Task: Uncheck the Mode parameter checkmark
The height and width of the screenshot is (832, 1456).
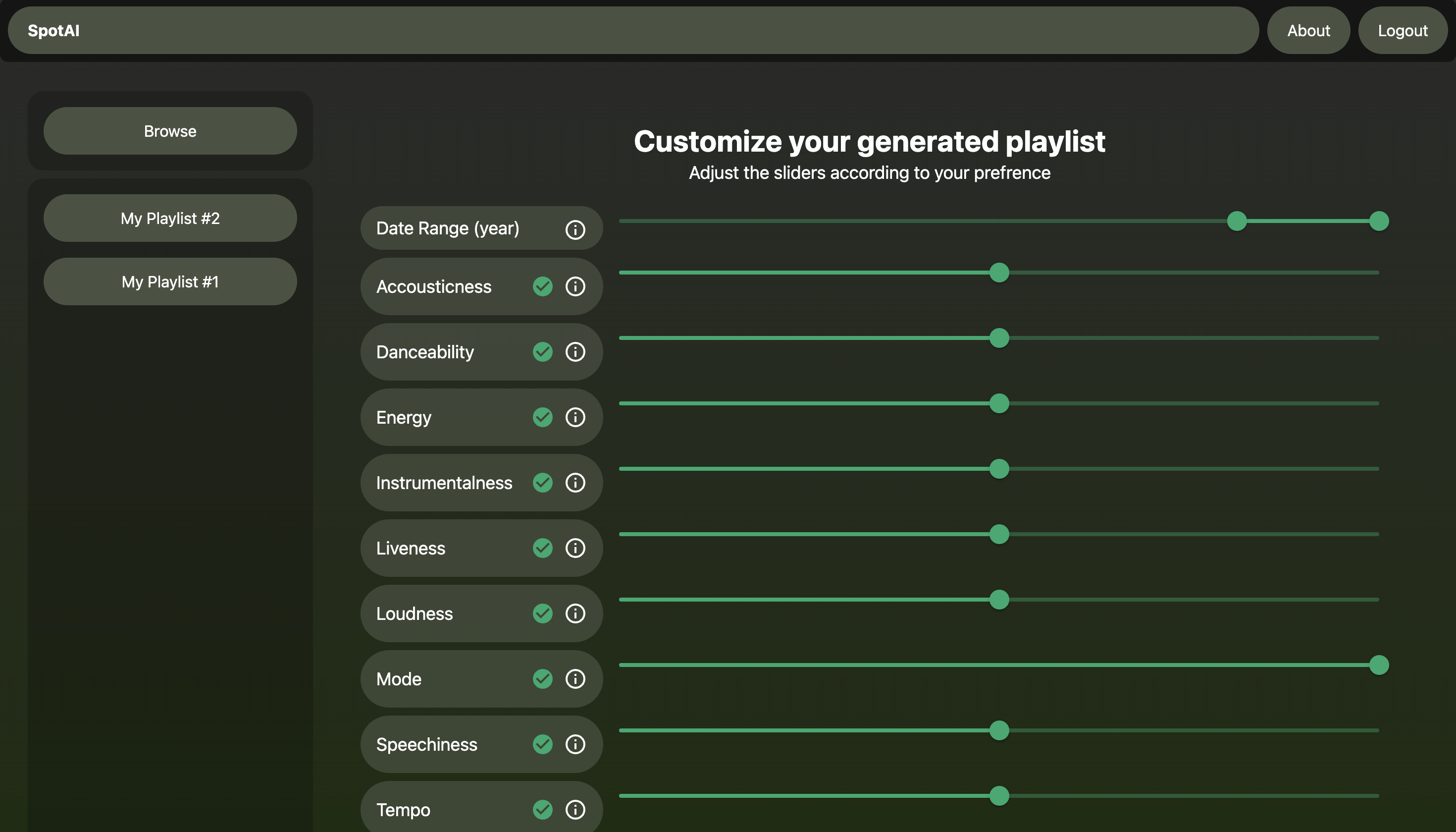Action: click(542, 679)
